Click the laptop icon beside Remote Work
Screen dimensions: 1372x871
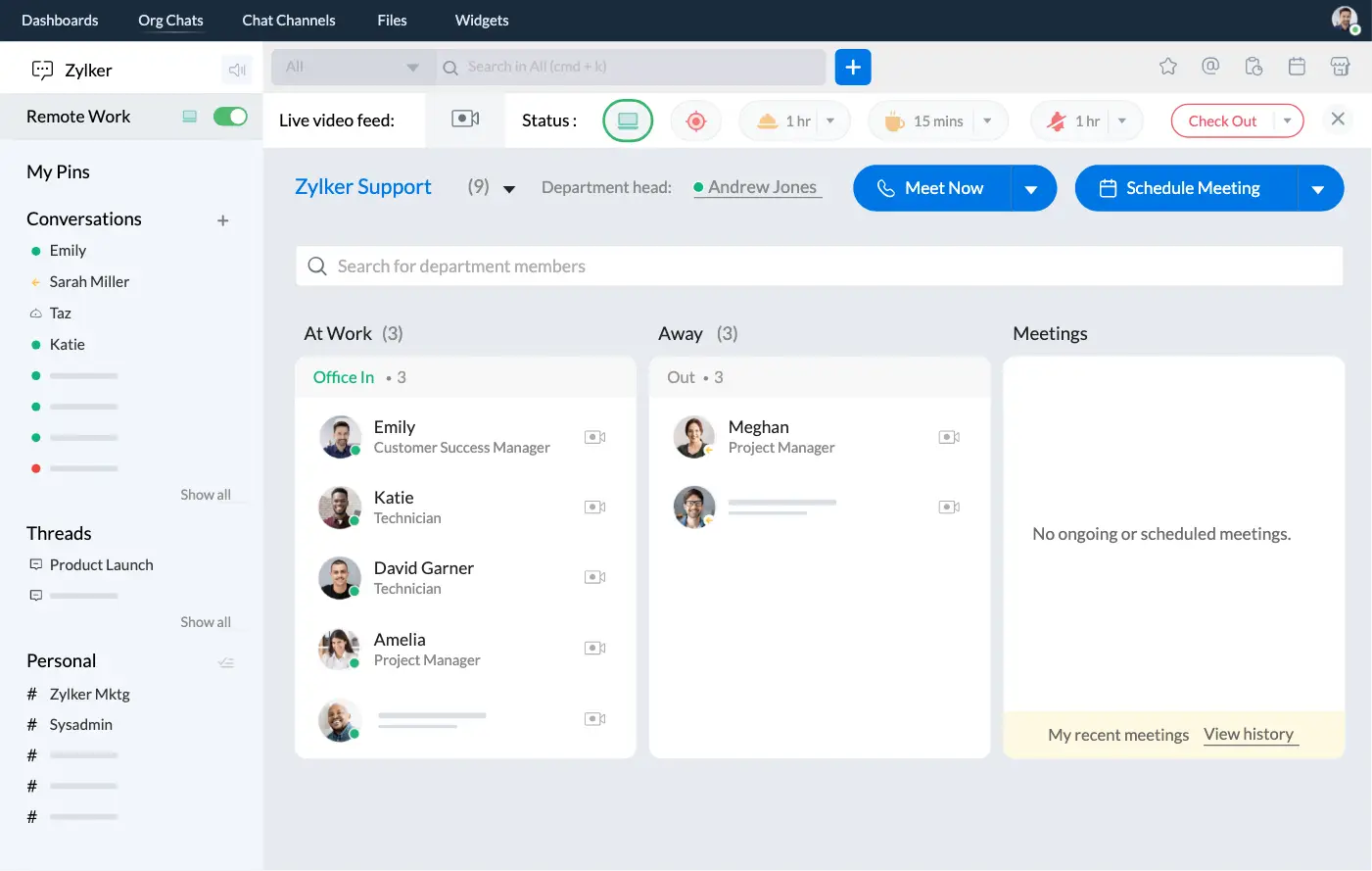point(190,117)
